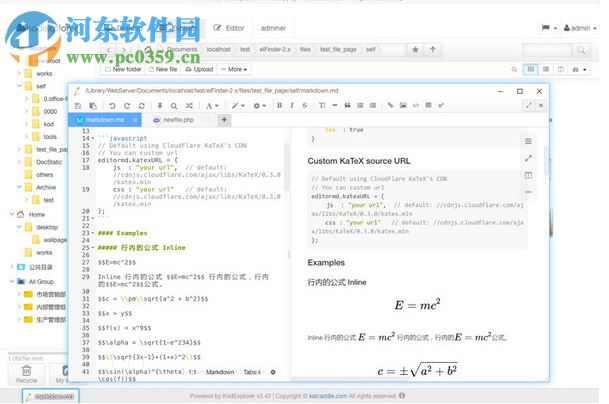
Task: Close the markdown.md tab
Action: point(135,120)
